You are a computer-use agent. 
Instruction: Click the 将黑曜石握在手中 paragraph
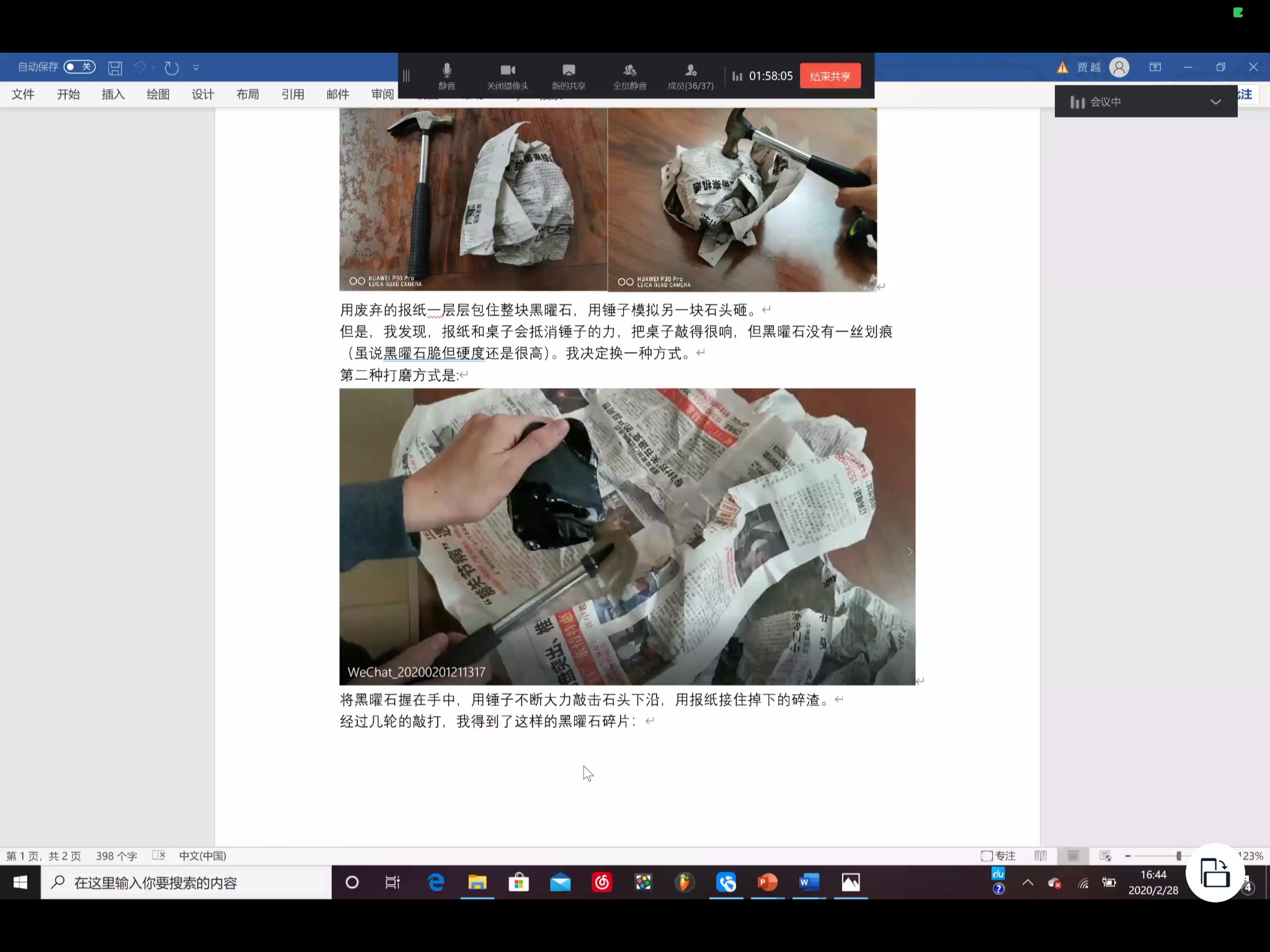pos(585,700)
